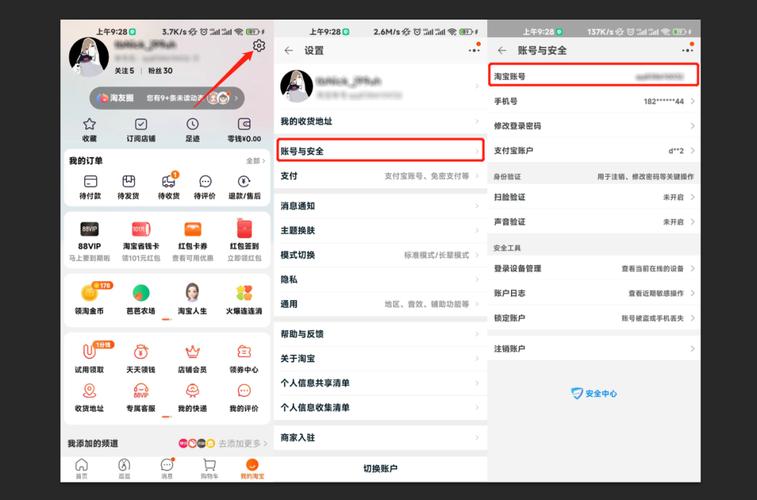This screenshot has width=757, height=500.
Task: Open 我的评价 comment icon
Action: tap(244, 390)
